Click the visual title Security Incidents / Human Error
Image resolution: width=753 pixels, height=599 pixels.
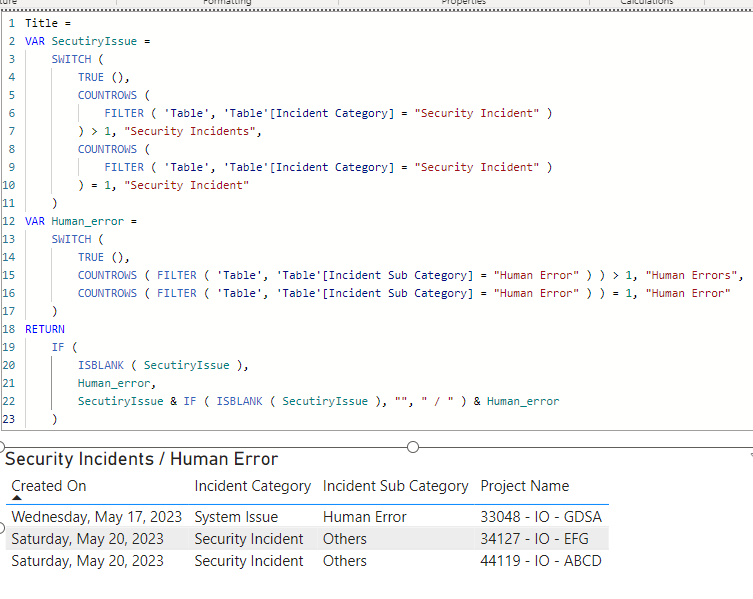[142, 459]
